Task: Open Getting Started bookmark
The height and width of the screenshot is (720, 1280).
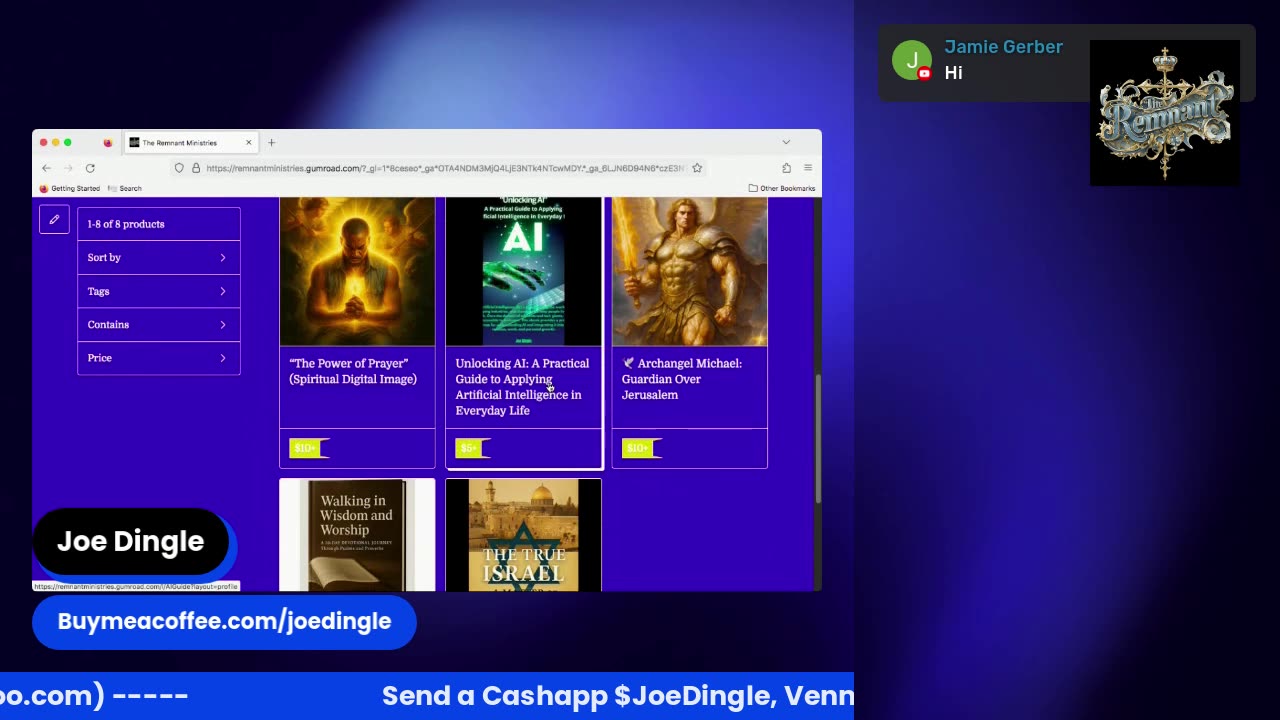Action: click(x=70, y=188)
